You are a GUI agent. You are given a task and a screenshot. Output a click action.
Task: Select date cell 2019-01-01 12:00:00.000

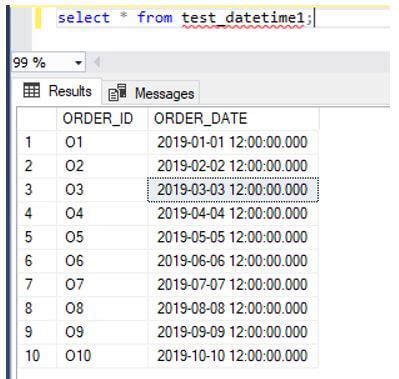tap(233, 142)
